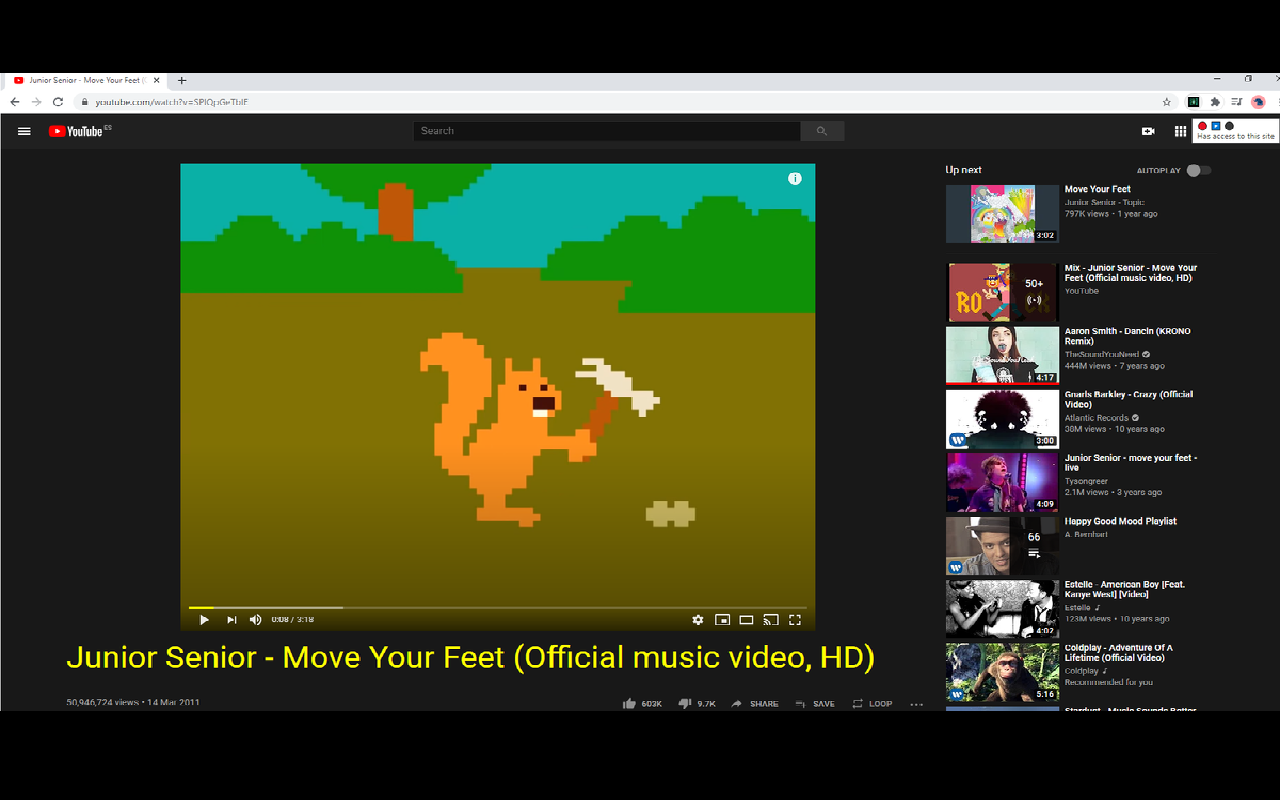Bookmark this page with the star
The height and width of the screenshot is (800, 1280).
(x=1166, y=102)
